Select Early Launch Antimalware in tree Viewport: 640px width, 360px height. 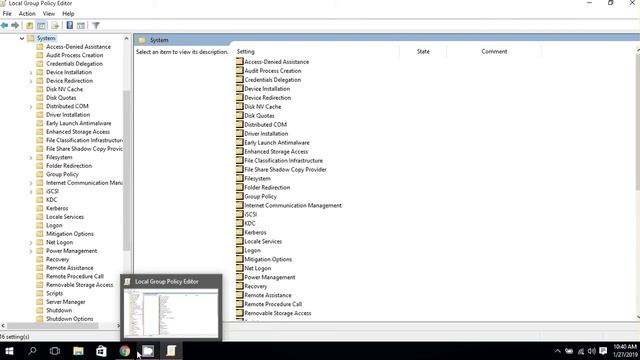tap(78, 123)
